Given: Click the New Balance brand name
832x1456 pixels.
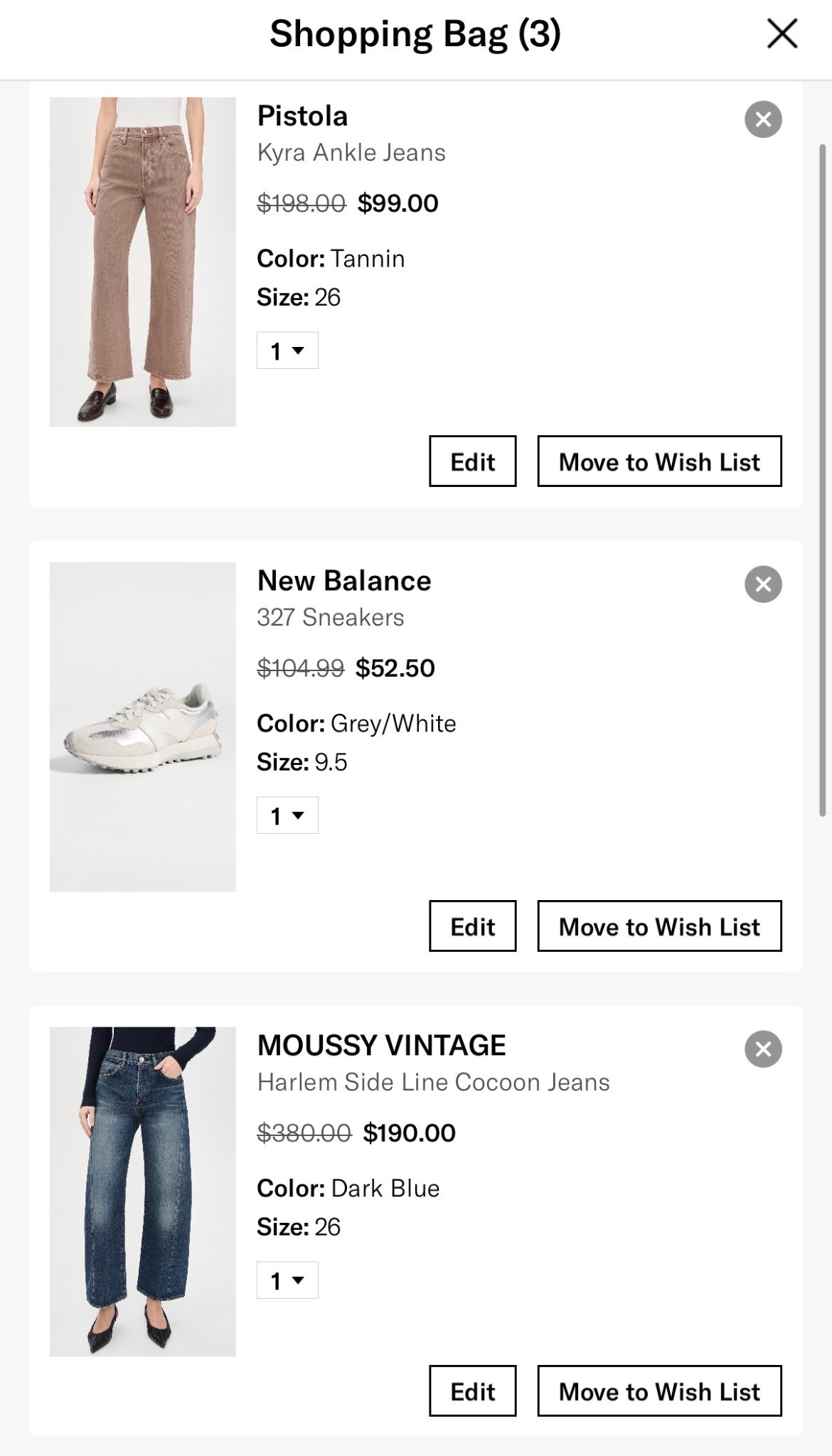Looking at the screenshot, I should tap(344, 581).
